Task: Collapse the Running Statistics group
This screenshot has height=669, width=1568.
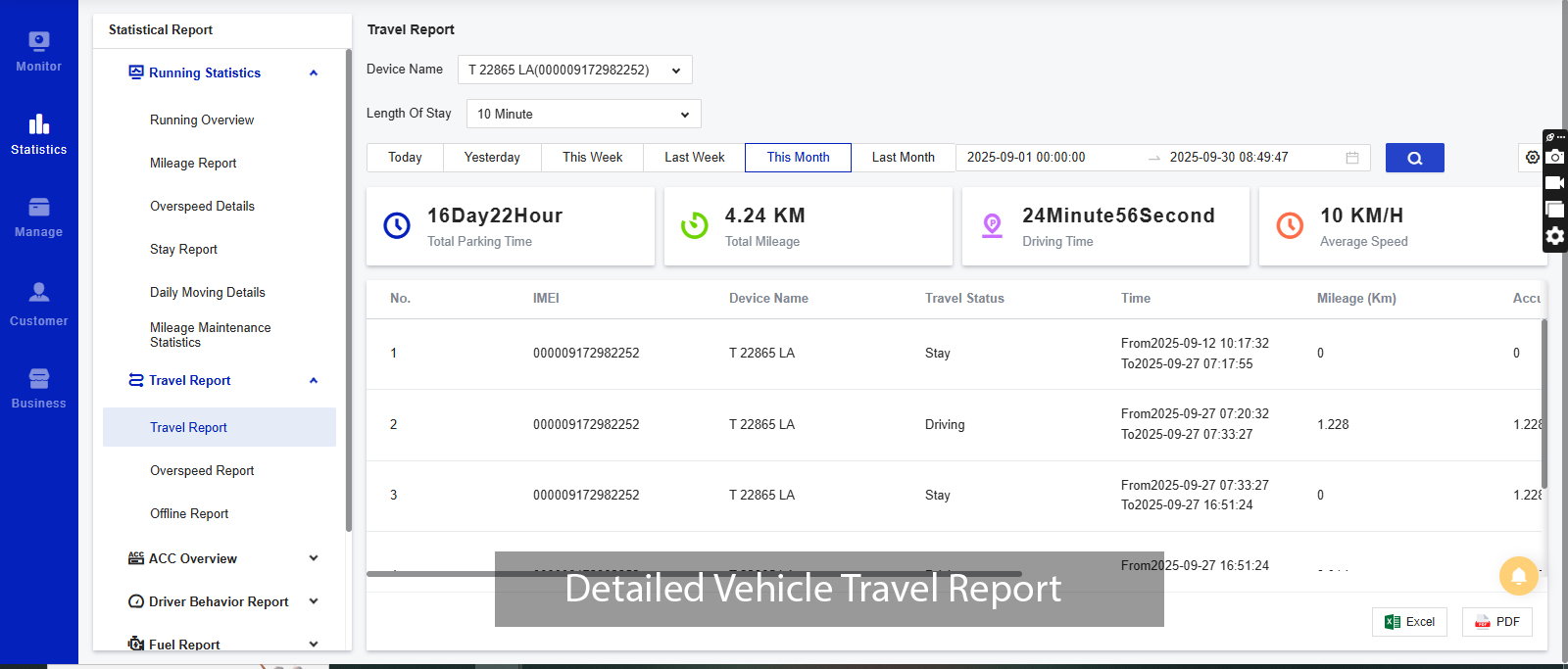Action: [314, 73]
